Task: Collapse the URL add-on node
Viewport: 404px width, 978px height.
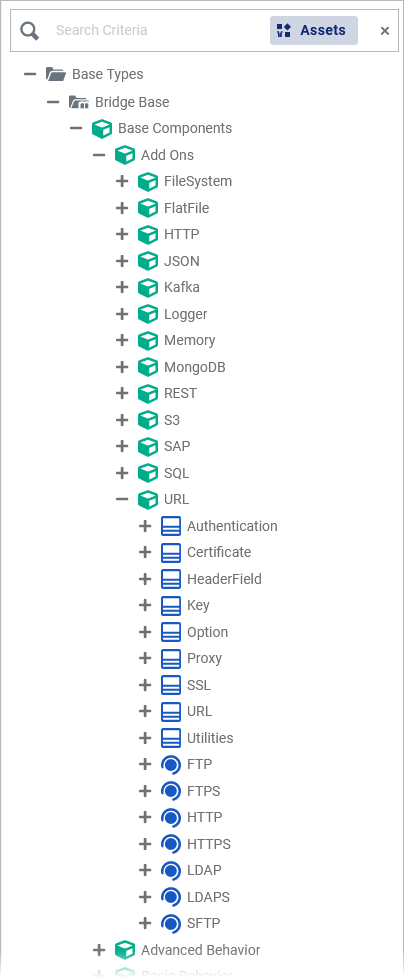Action: click(122, 500)
